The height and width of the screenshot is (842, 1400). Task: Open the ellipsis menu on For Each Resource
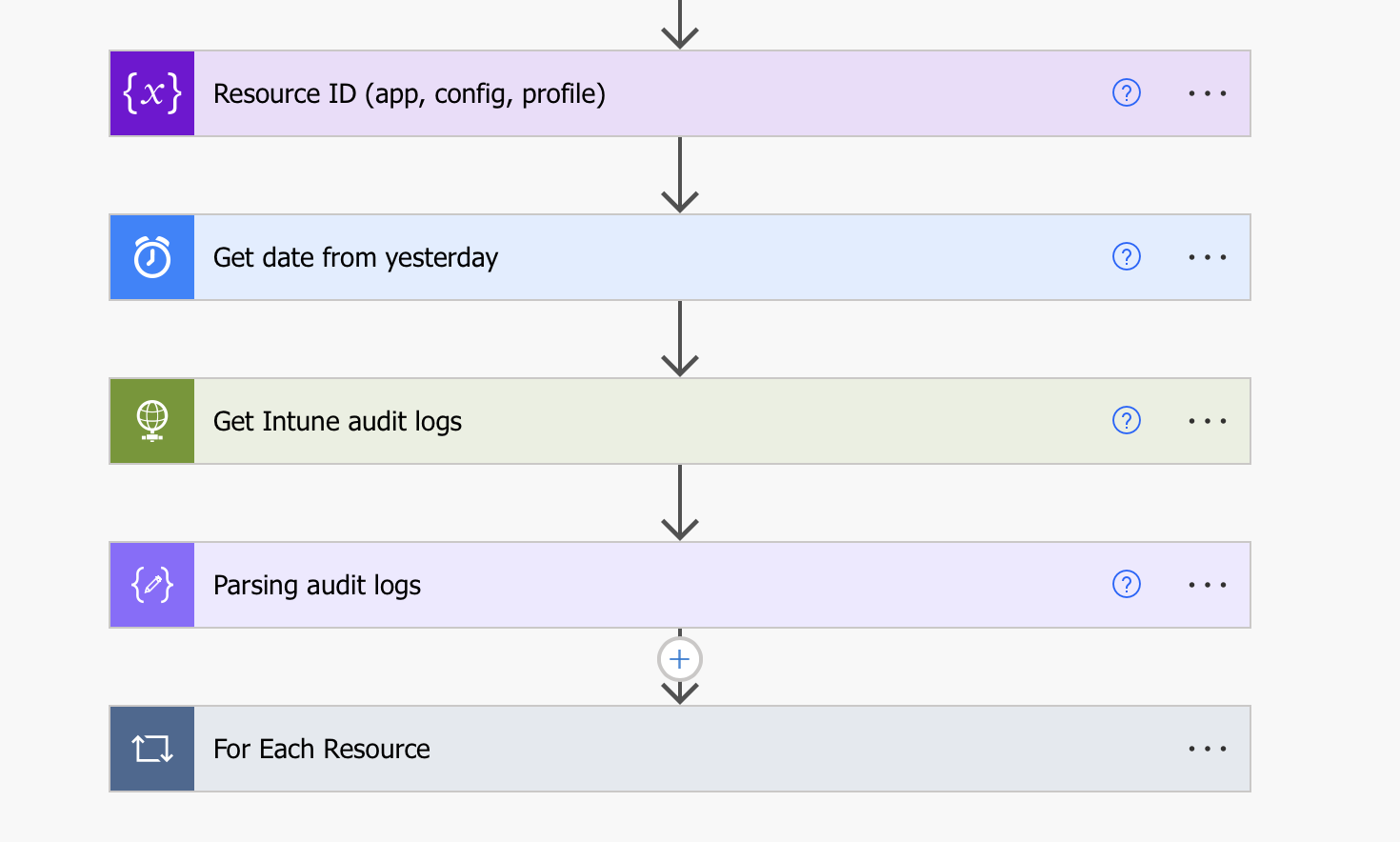point(1207,749)
